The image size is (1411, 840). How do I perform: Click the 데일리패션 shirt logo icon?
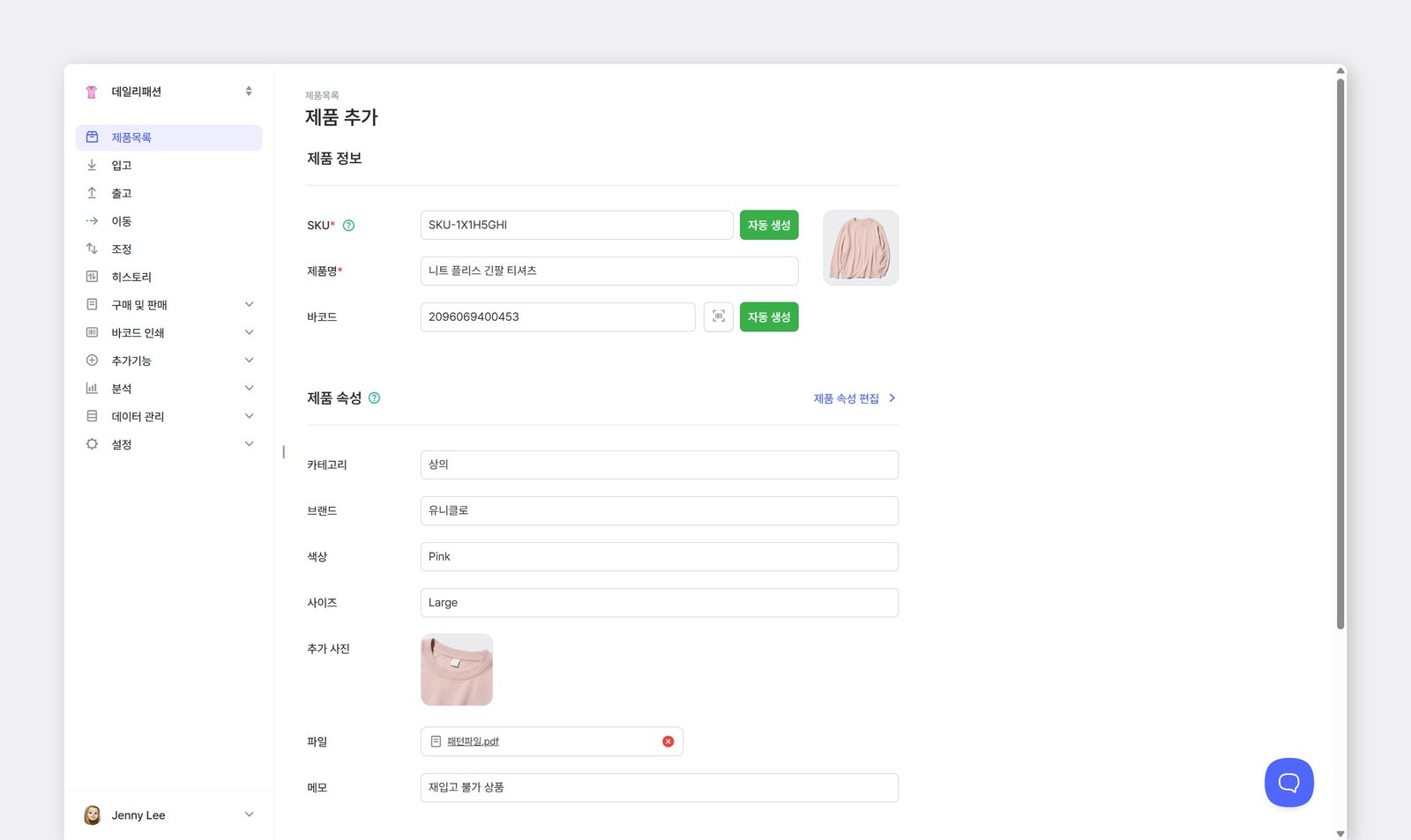click(x=92, y=92)
